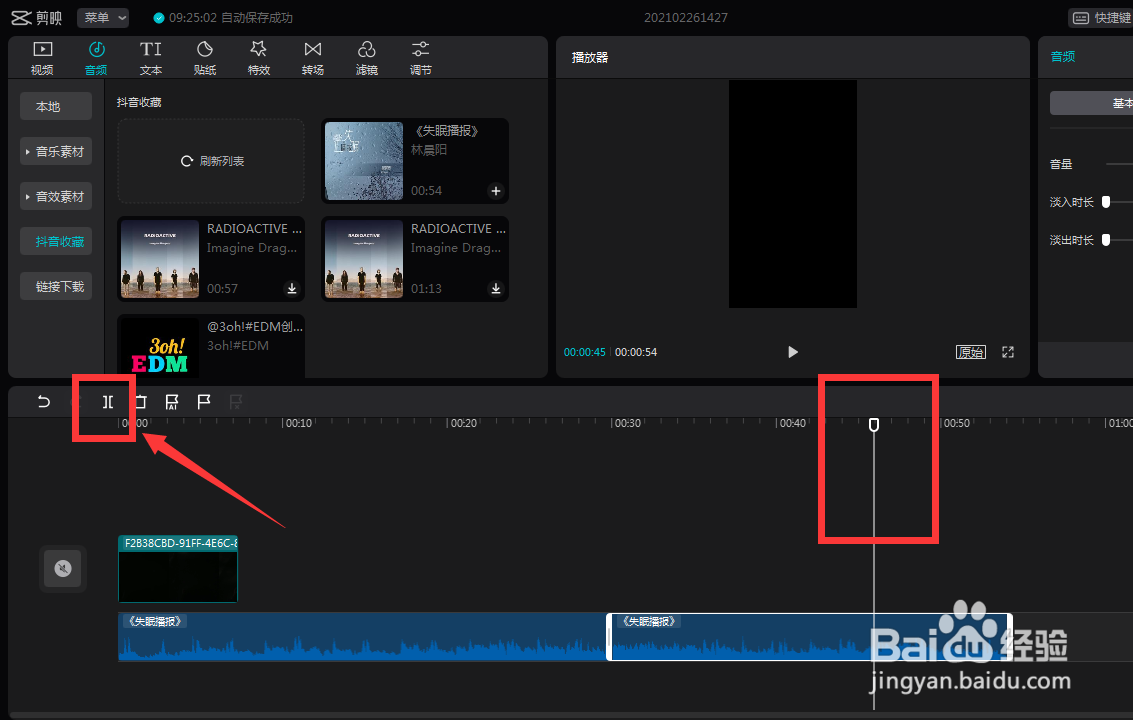1133x720 pixels.
Task: Switch to the 音频 tab in top toolbar
Action: tap(96, 58)
